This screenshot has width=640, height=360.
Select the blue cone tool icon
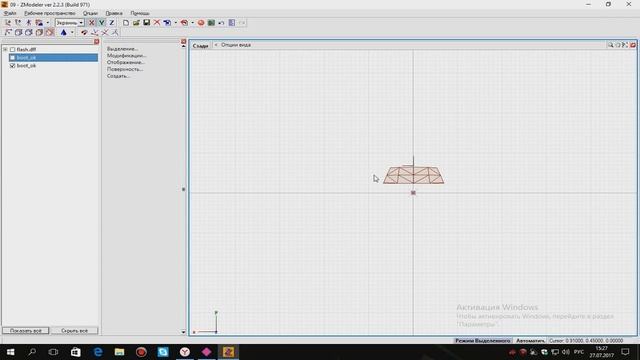coord(64,32)
